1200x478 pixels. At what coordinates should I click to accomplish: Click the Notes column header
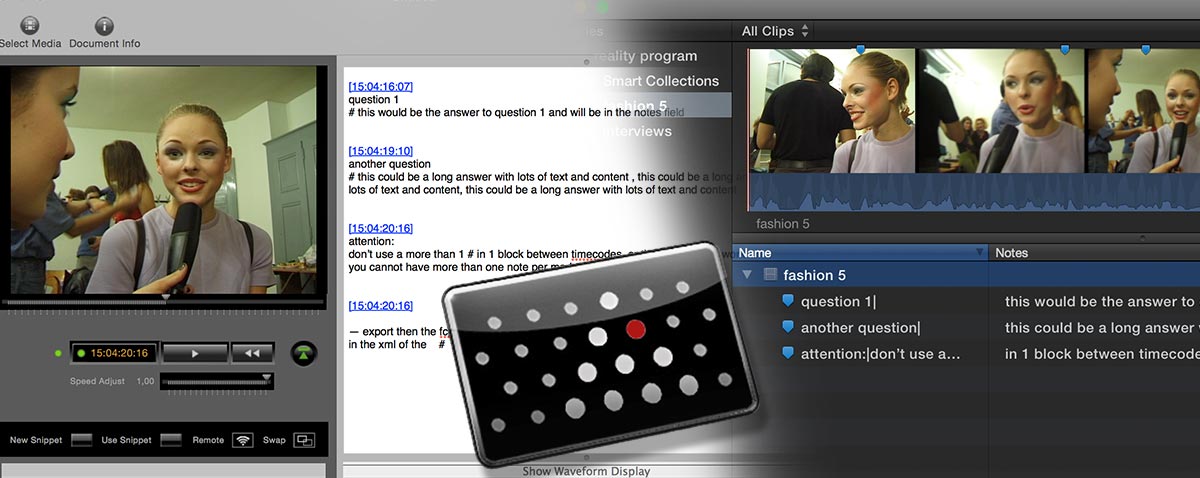(1095, 253)
